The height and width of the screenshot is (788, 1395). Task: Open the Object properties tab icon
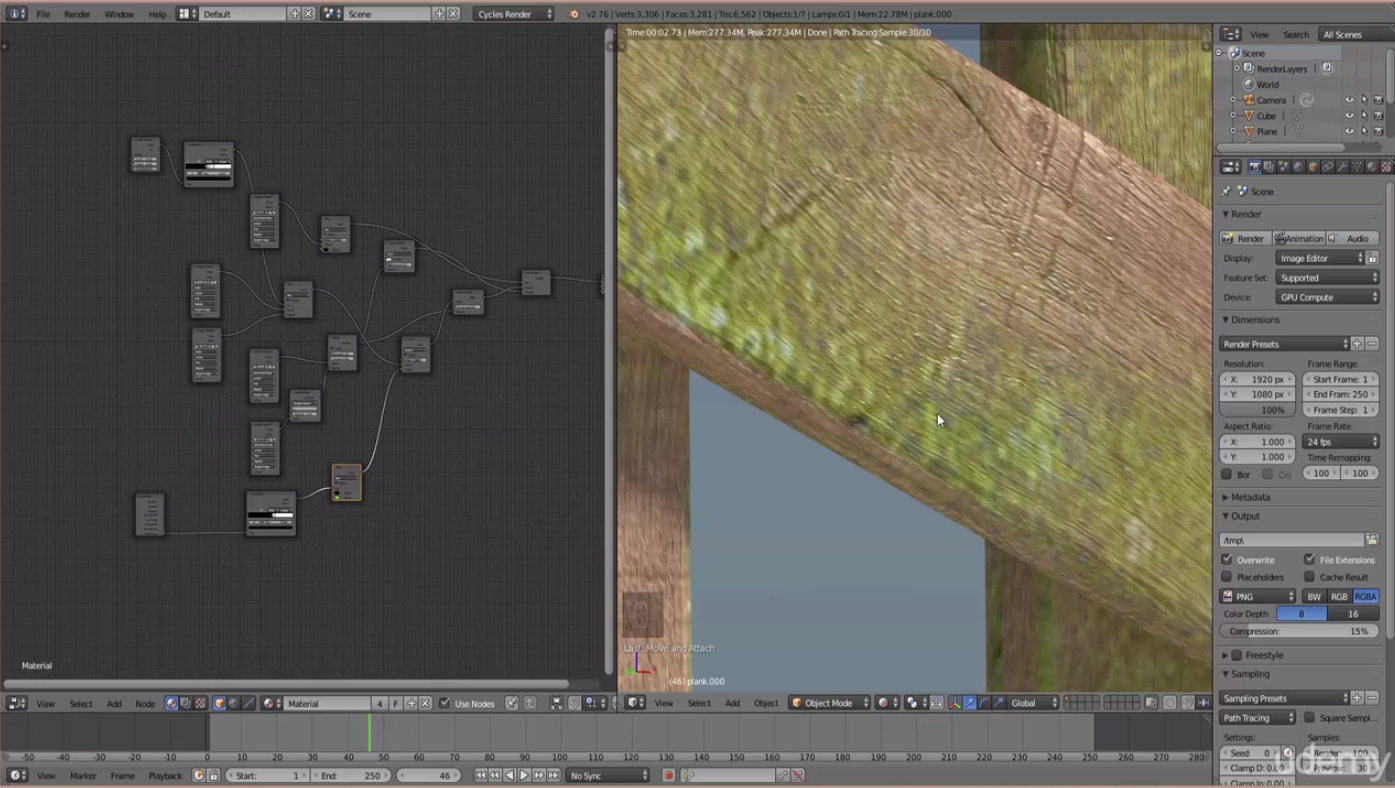click(x=1313, y=167)
